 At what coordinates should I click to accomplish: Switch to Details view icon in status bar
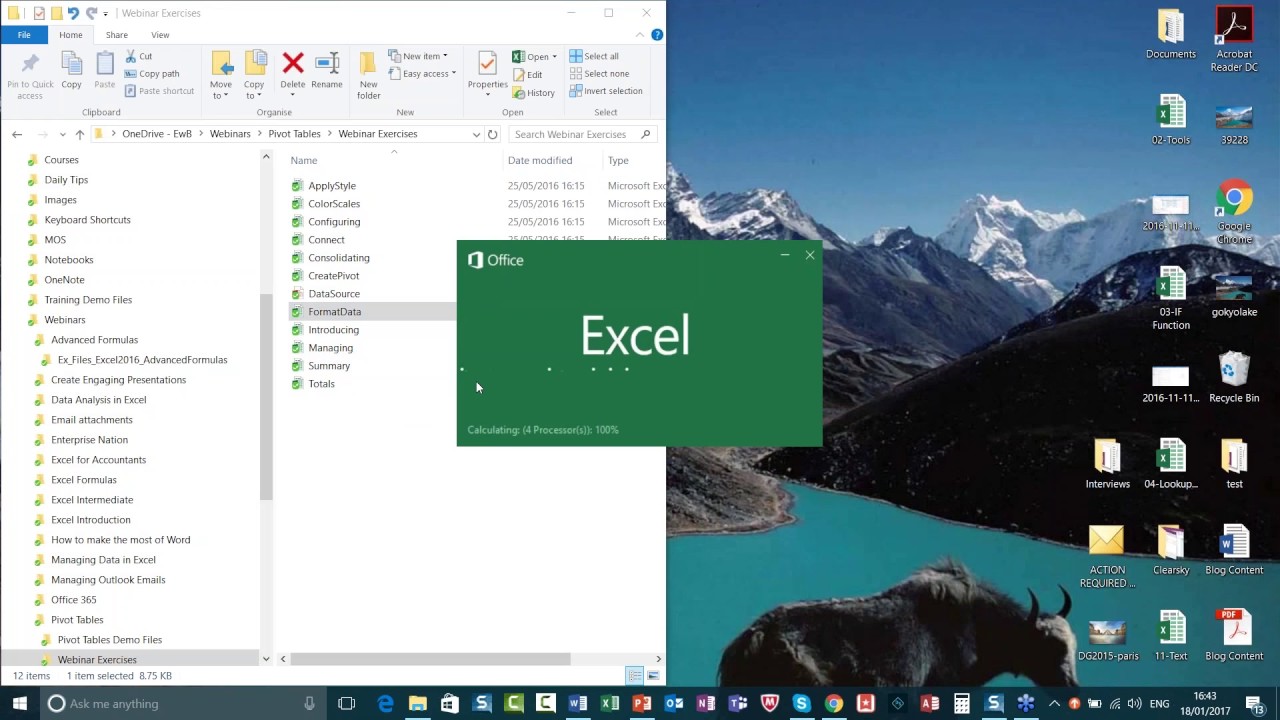[634, 676]
